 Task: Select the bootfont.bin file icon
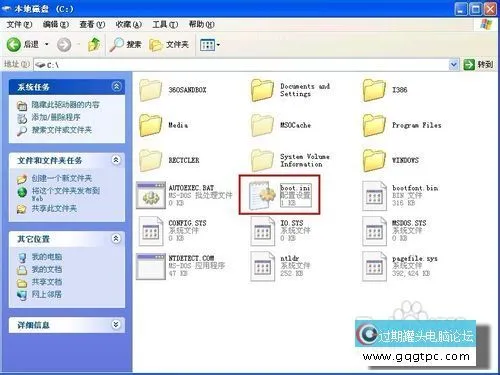tap(374, 196)
